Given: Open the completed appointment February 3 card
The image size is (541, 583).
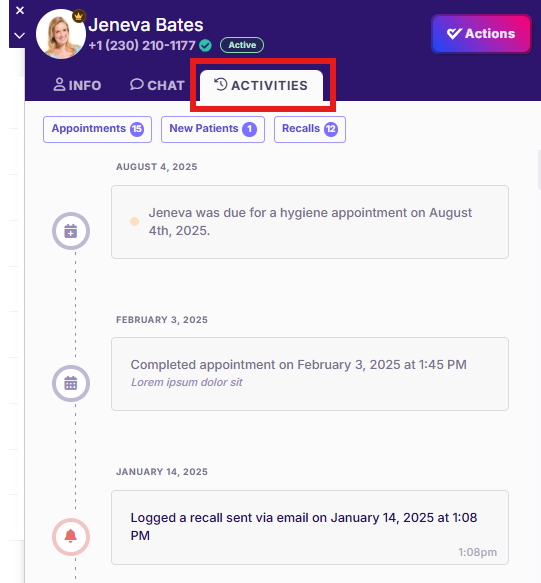Looking at the screenshot, I should coord(310,374).
